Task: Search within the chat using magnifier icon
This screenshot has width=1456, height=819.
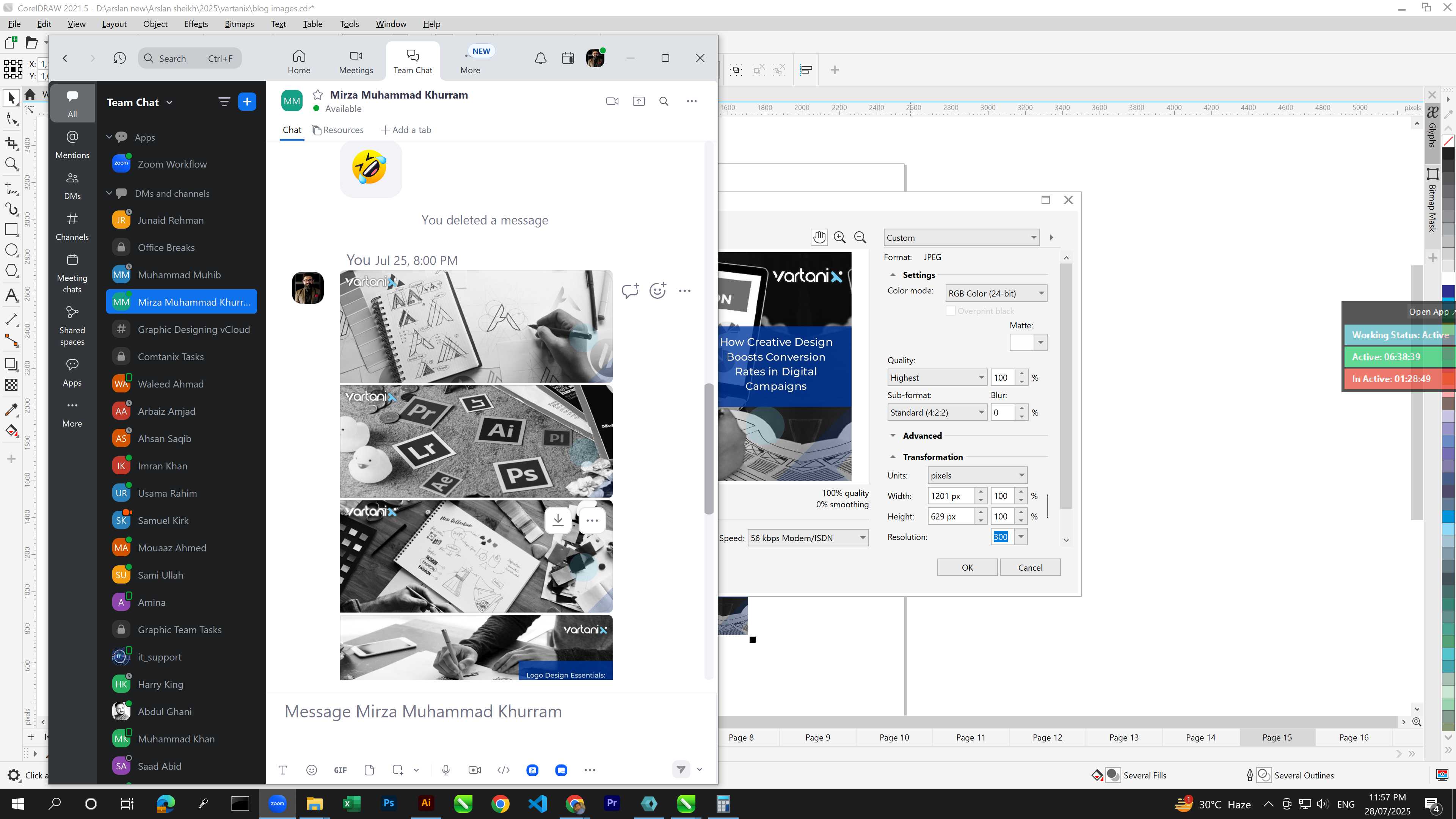Action: (x=664, y=101)
